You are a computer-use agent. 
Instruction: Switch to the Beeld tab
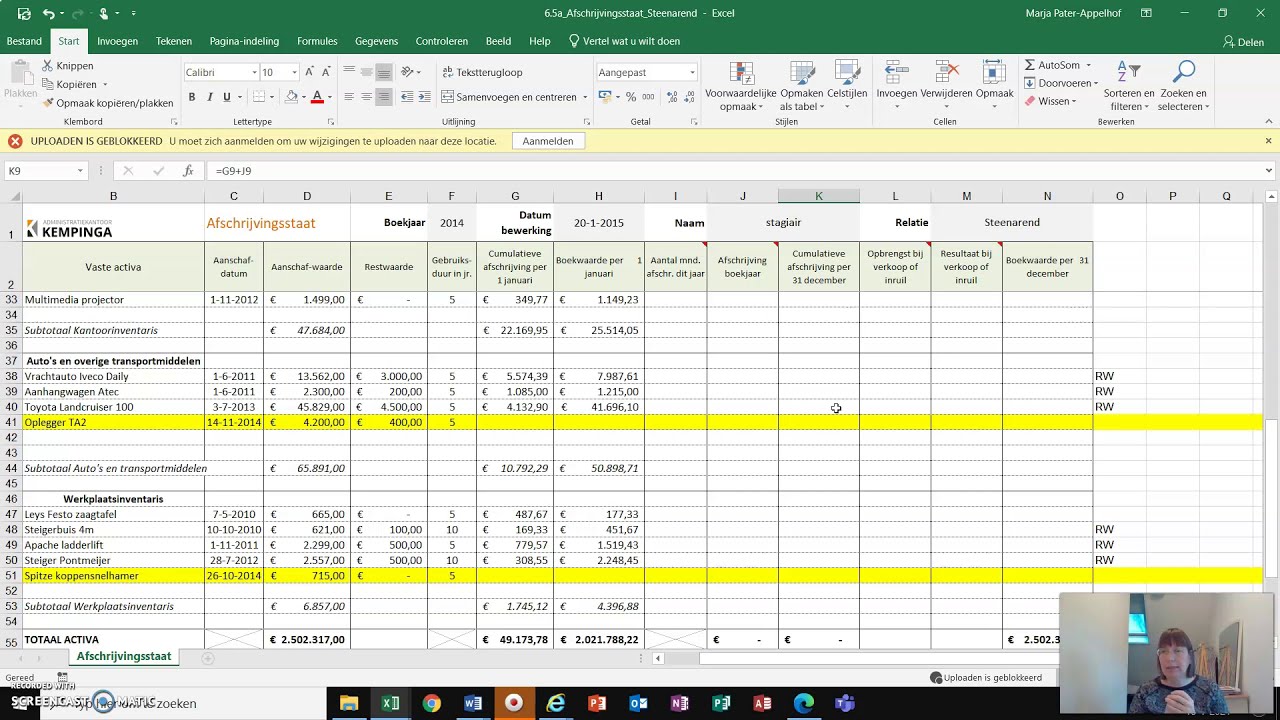498,41
